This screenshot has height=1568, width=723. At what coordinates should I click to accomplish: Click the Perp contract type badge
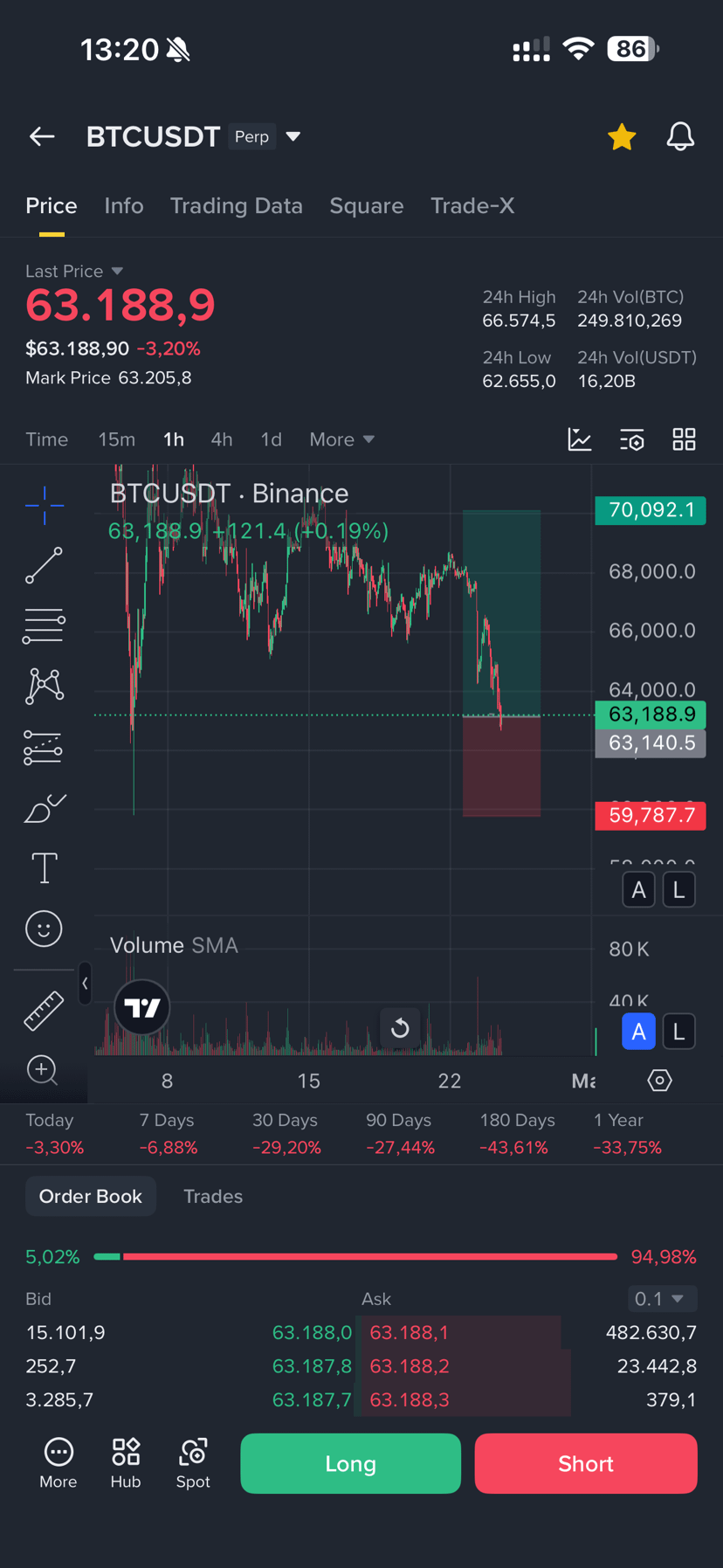coord(251,137)
